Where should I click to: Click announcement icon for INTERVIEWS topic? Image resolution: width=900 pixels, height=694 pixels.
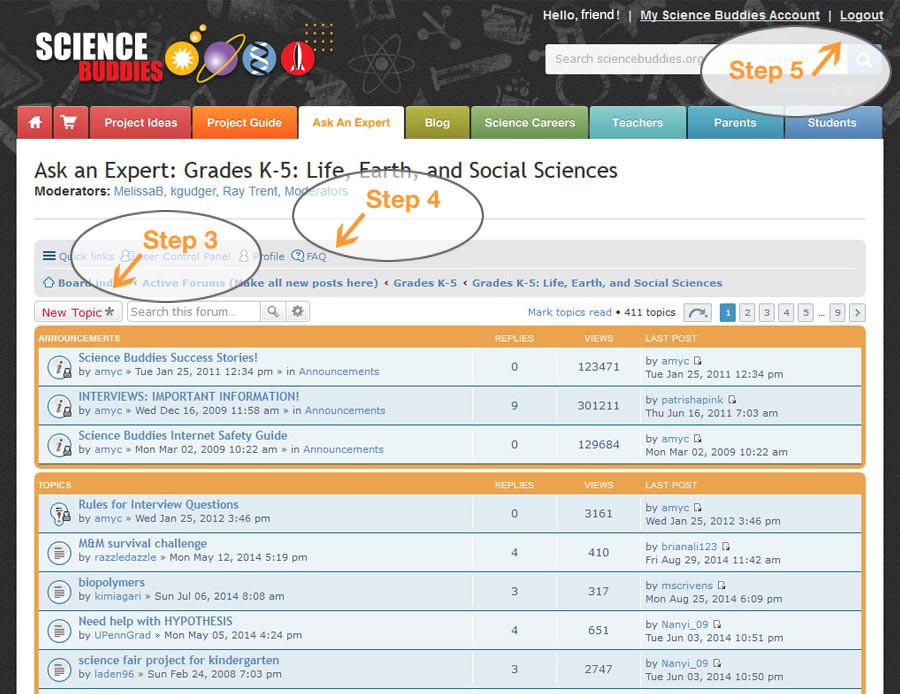[59, 406]
